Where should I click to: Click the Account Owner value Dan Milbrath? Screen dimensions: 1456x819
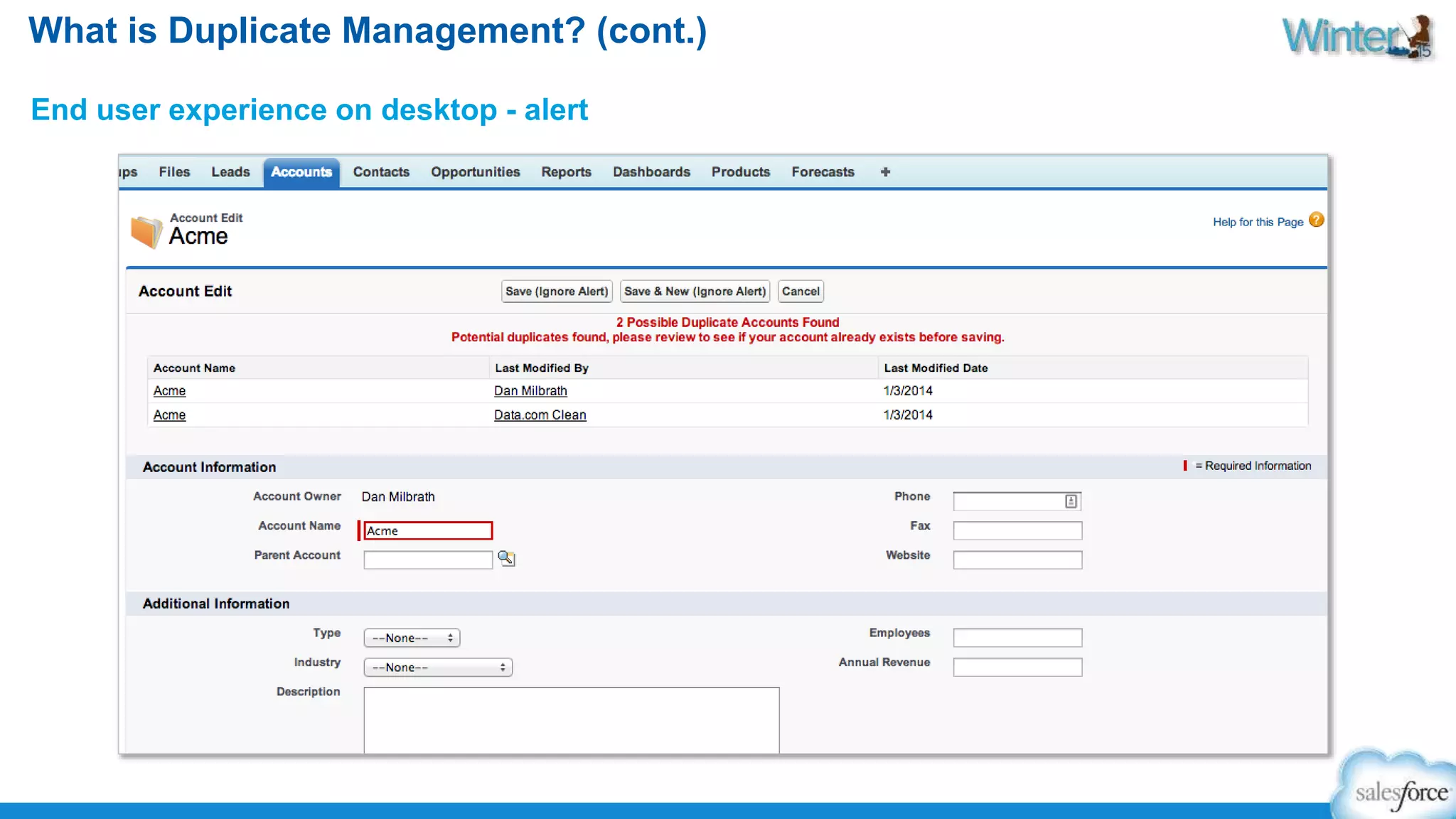coord(398,497)
